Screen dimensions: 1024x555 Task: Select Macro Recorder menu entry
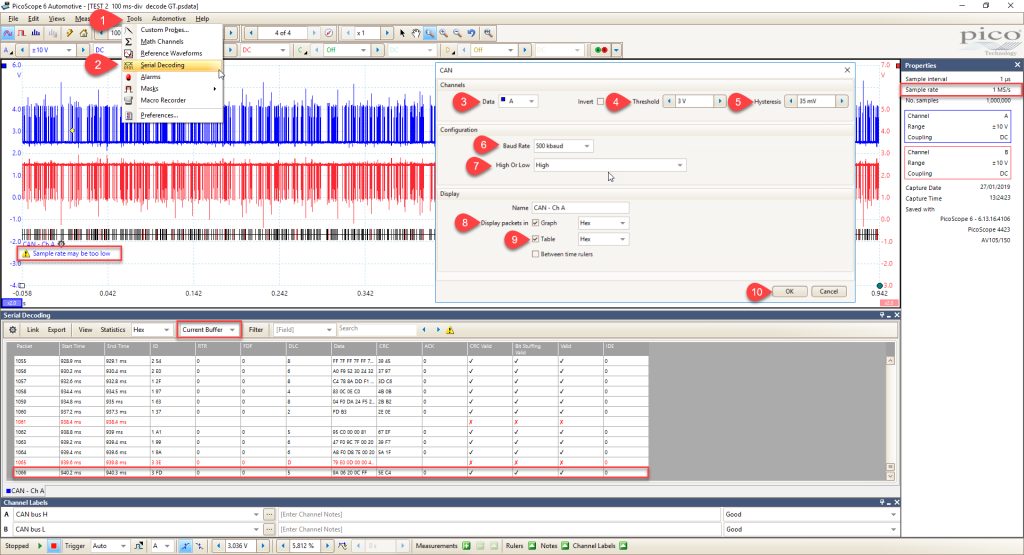click(x=172, y=101)
